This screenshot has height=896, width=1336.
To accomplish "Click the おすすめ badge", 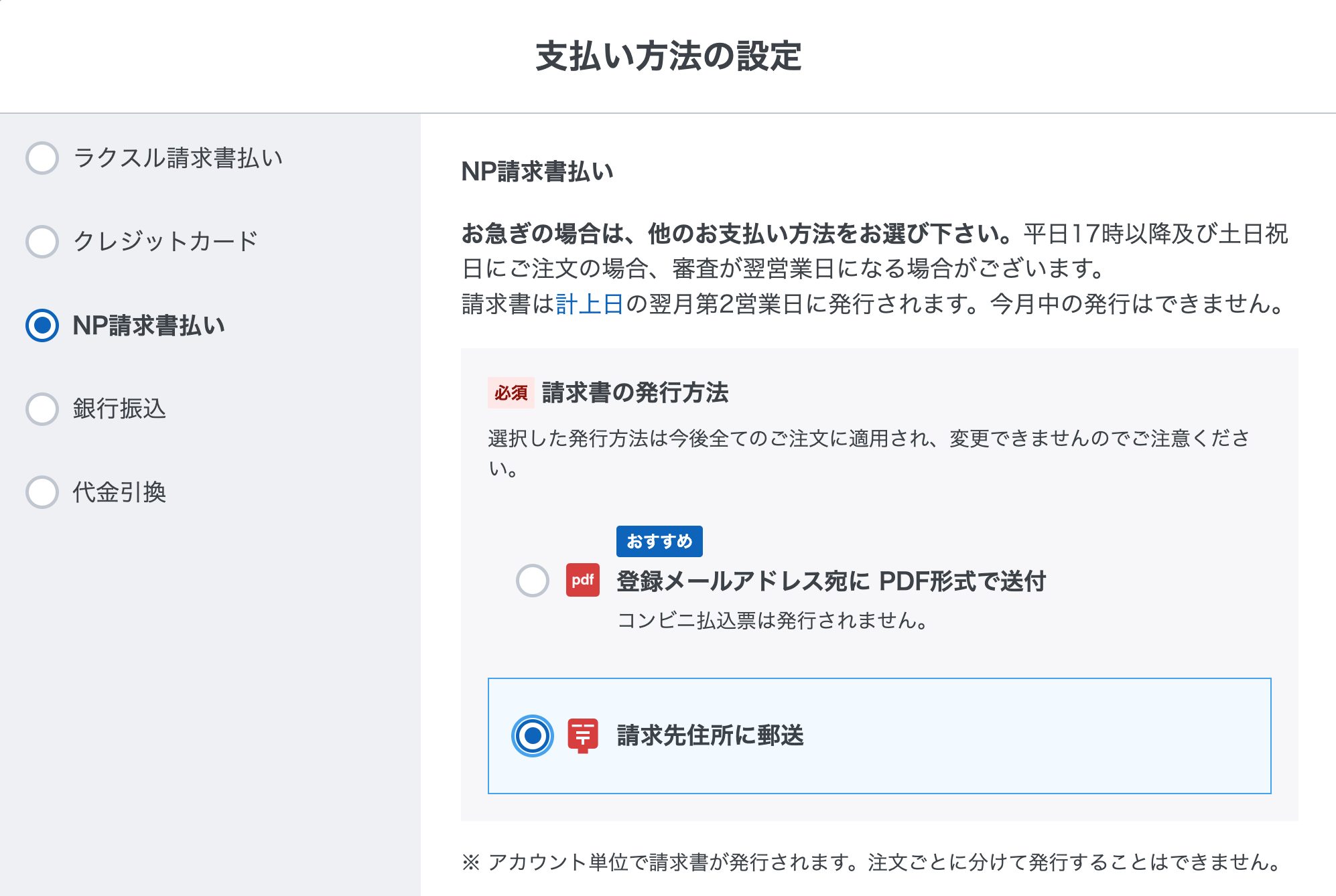I will (x=659, y=541).
